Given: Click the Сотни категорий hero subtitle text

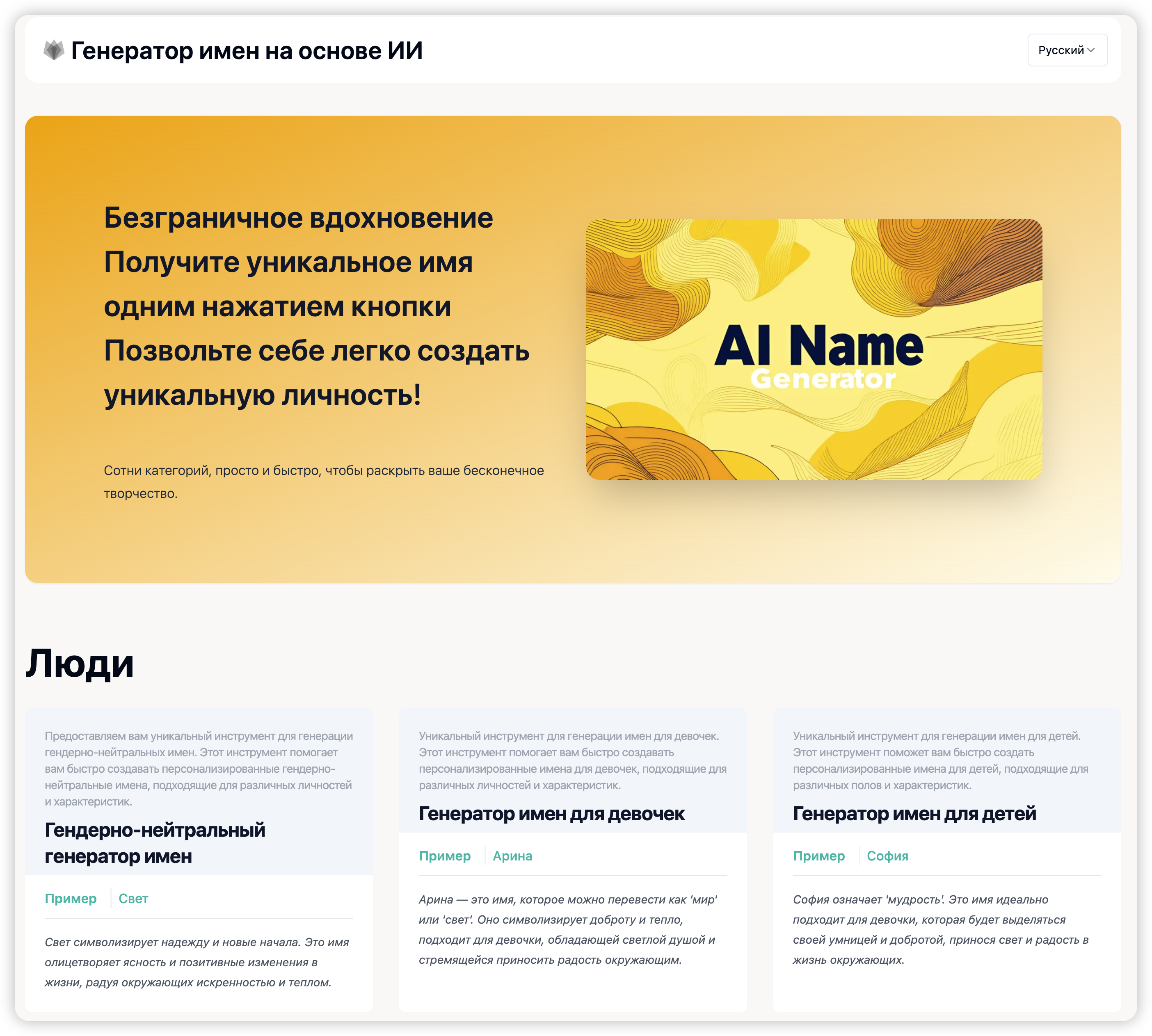Looking at the screenshot, I should (x=323, y=481).
